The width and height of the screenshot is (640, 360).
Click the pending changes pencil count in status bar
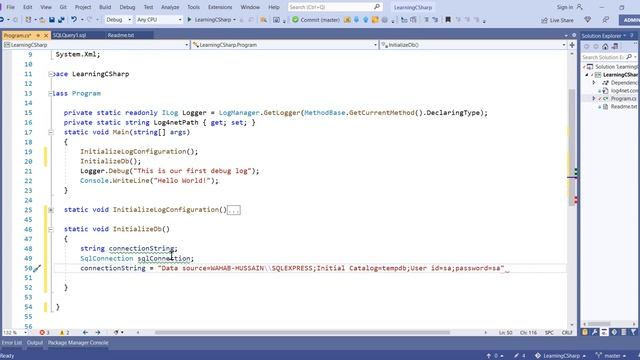pos(520,356)
